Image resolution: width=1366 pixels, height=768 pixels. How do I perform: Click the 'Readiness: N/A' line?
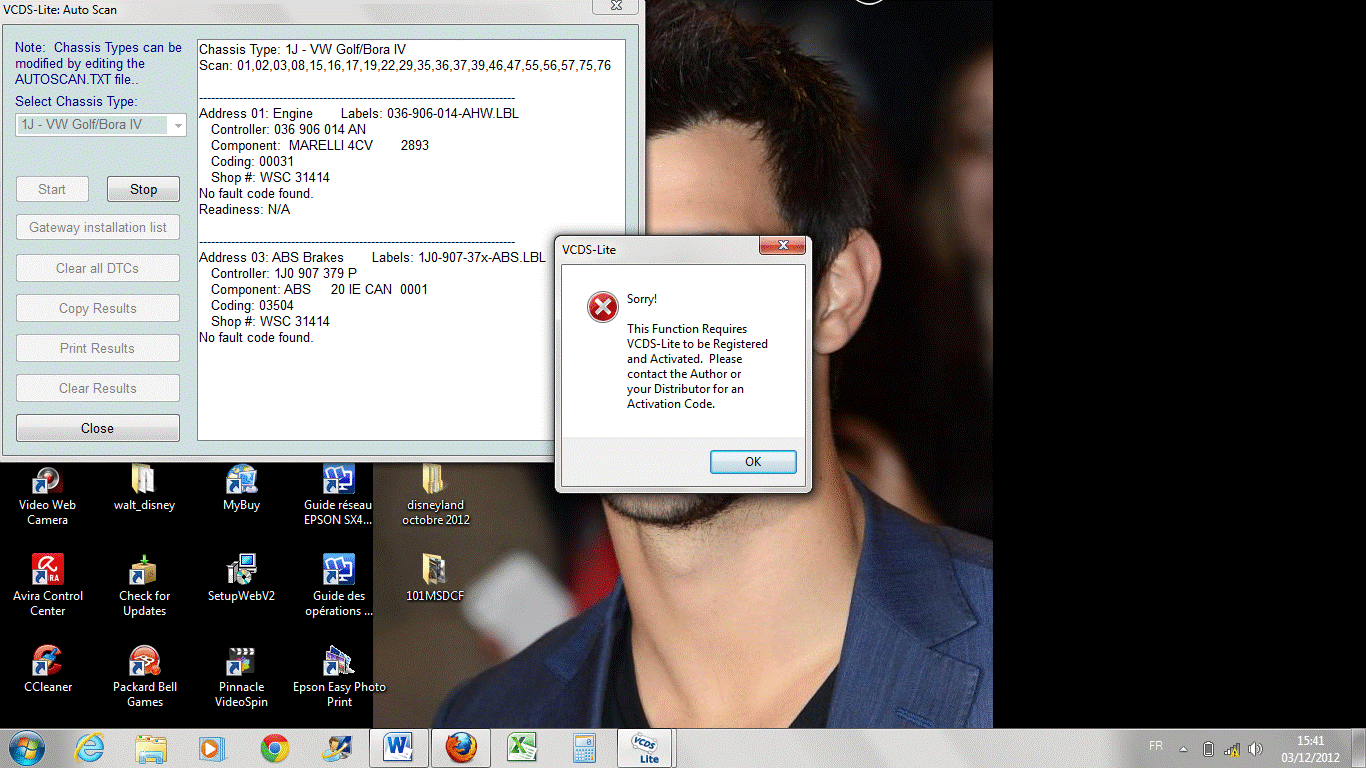[244, 209]
